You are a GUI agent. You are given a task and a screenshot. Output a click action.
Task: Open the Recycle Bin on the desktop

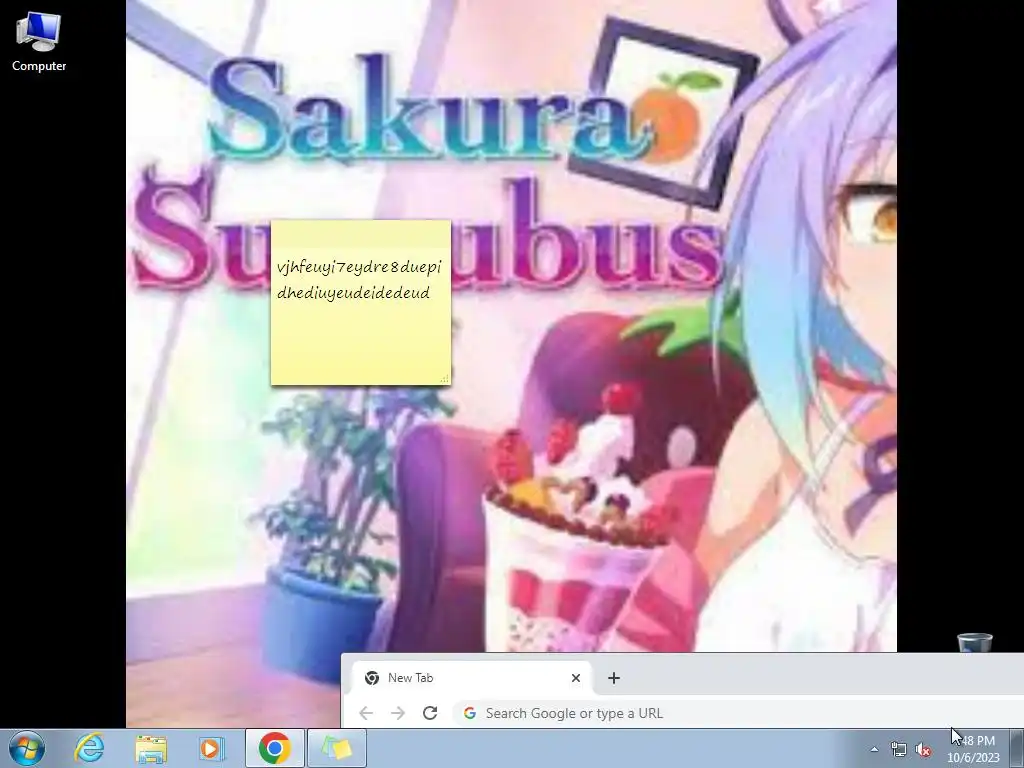click(974, 642)
